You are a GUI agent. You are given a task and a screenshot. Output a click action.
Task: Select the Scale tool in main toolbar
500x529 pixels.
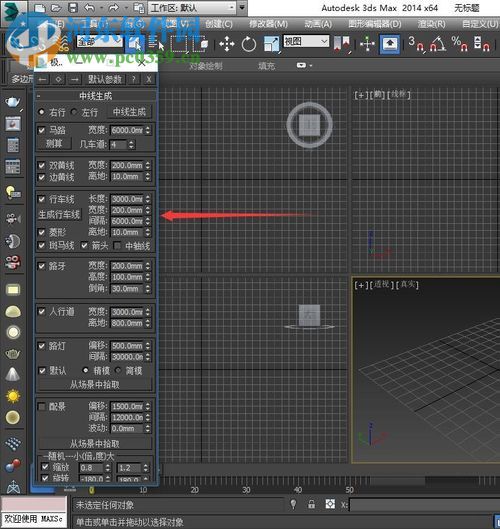tap(272, 44)
